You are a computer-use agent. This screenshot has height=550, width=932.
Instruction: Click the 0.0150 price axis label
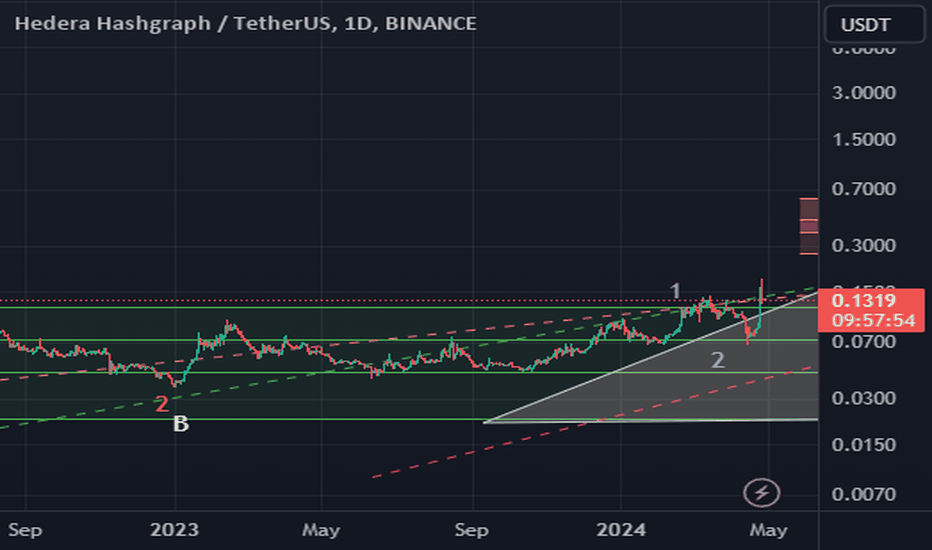click(864, 444)
